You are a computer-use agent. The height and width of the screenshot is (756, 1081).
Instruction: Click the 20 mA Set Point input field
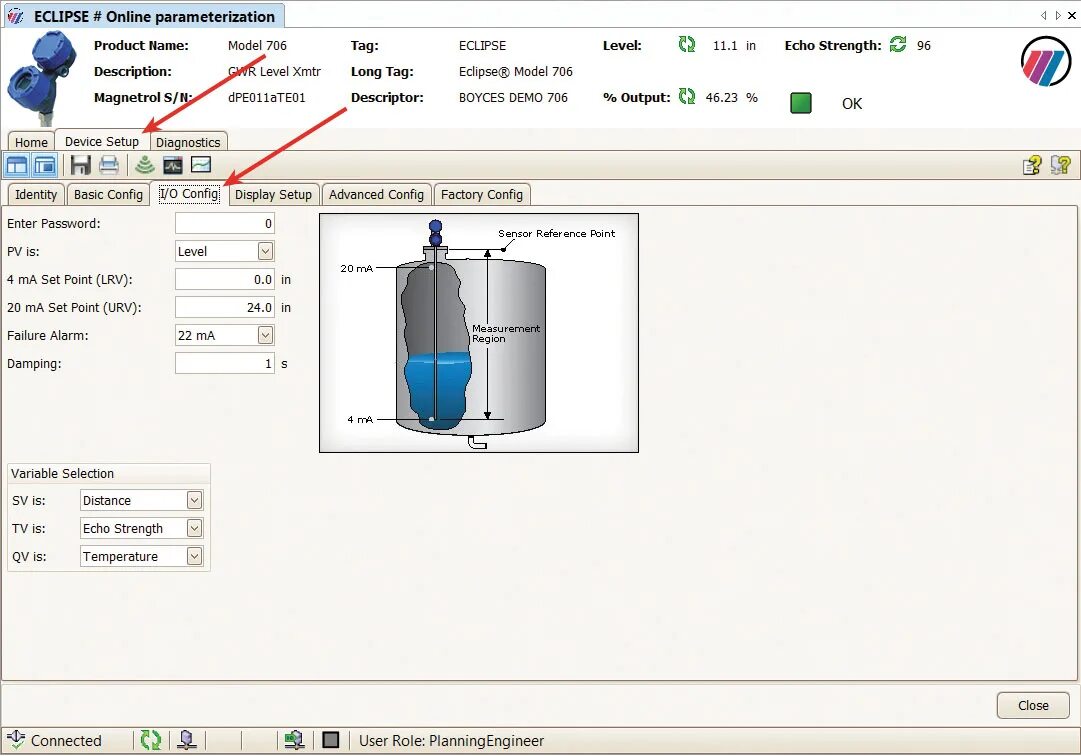[225, 307]
